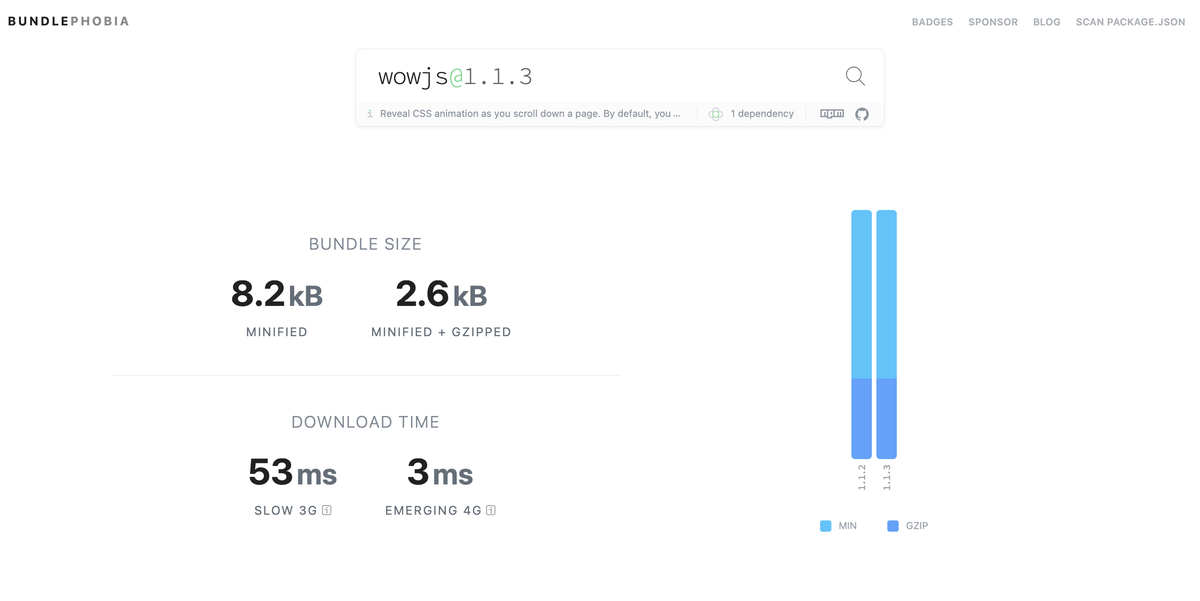Viewport: 1200px width, 601px height.
Task: Open the Blog link
Action: click(x=1047, y=22)
